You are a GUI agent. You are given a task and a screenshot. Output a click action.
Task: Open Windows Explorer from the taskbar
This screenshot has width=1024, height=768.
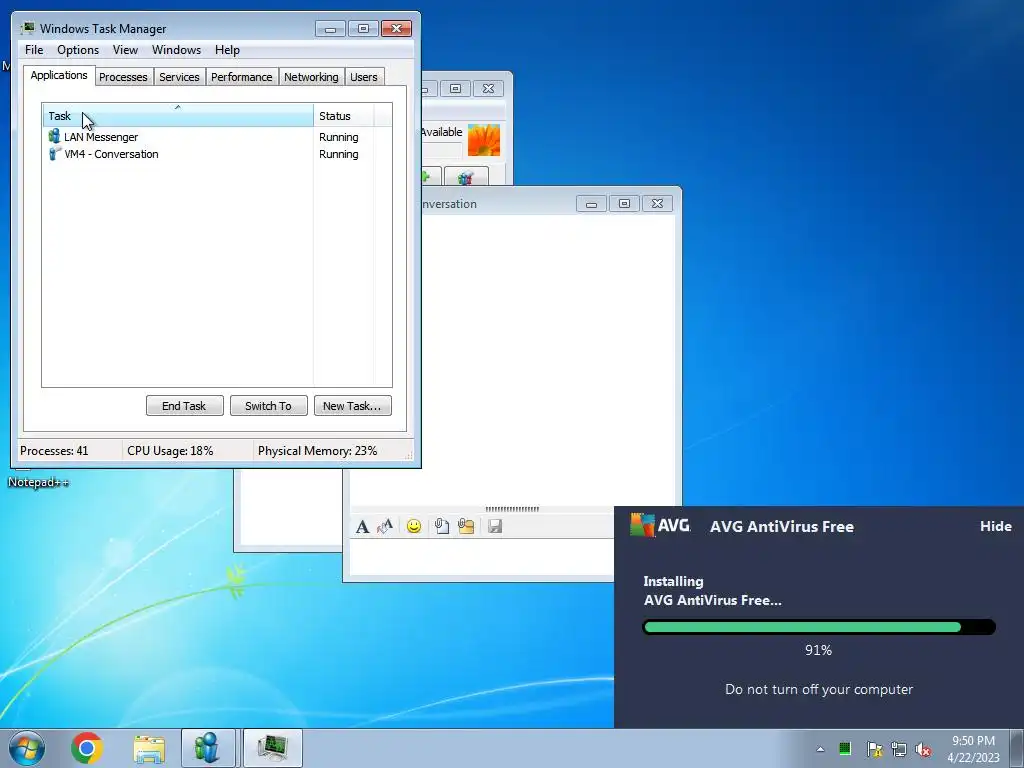[150, 748]
